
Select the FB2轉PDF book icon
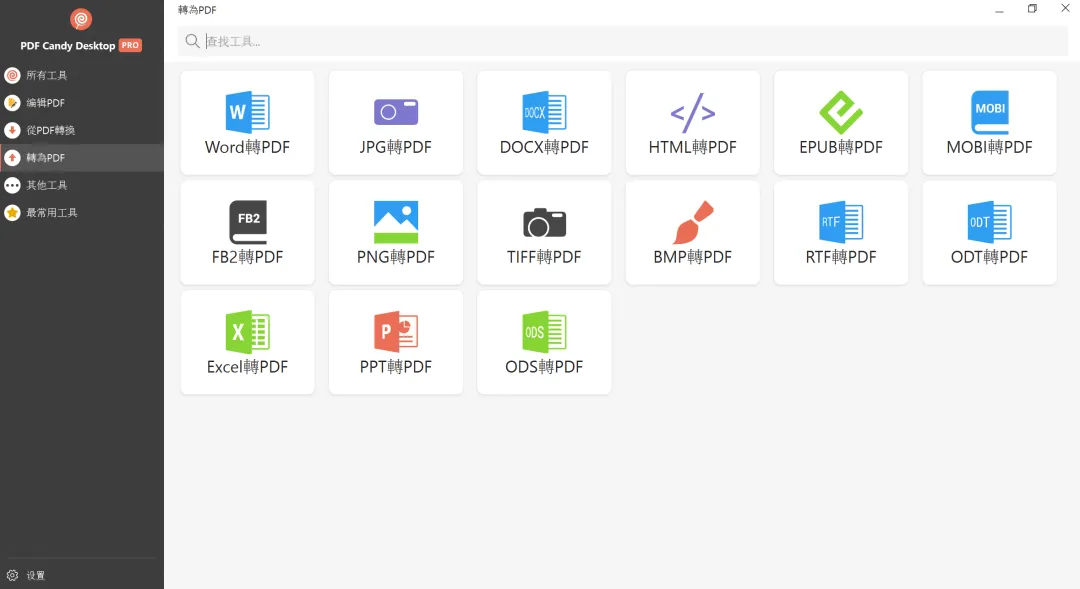pos(248,222)
